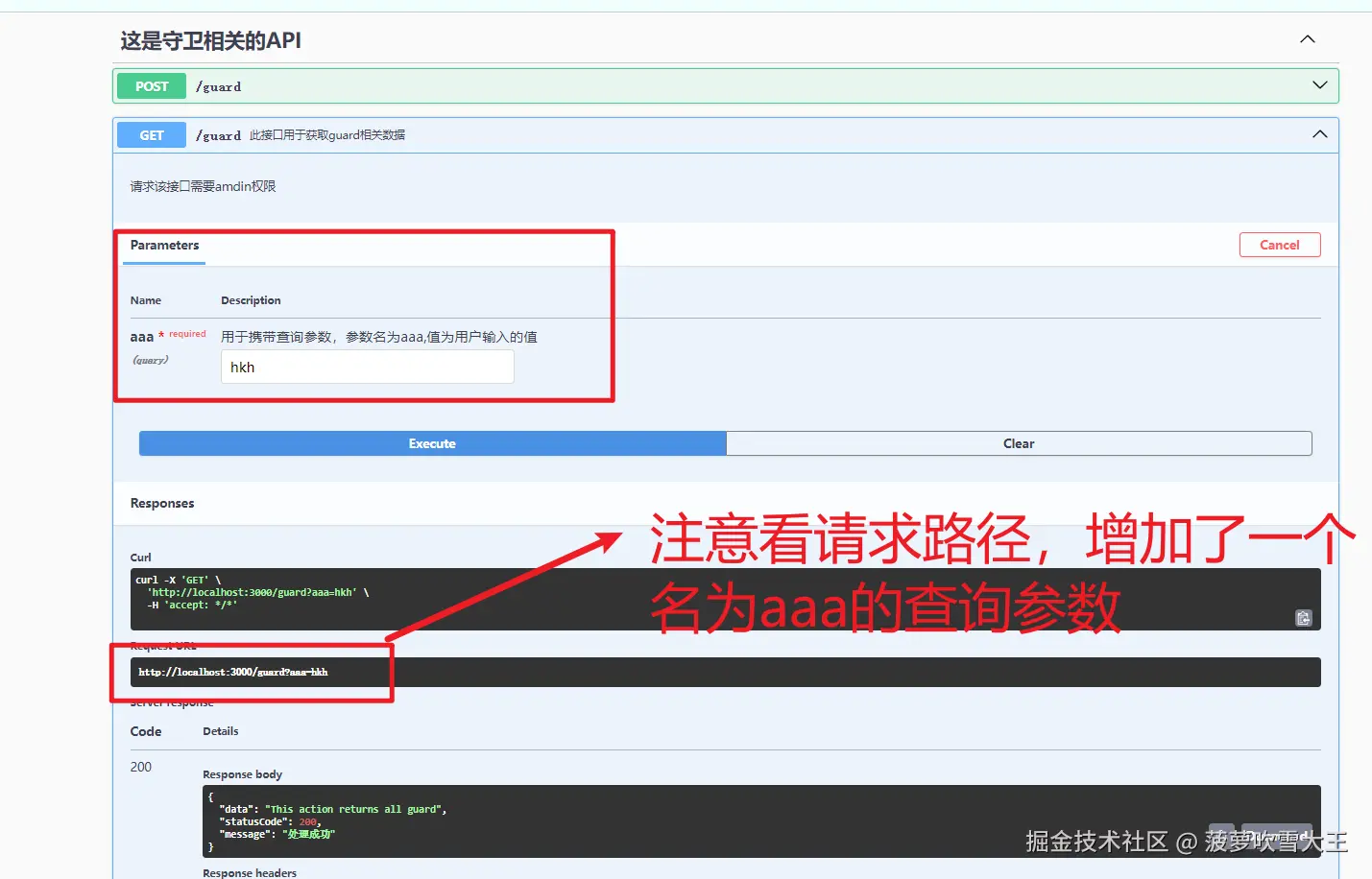Viewport: 1372px width, 879px height.
Task: Click the Execute button
Action: click(x=431, y=442)
